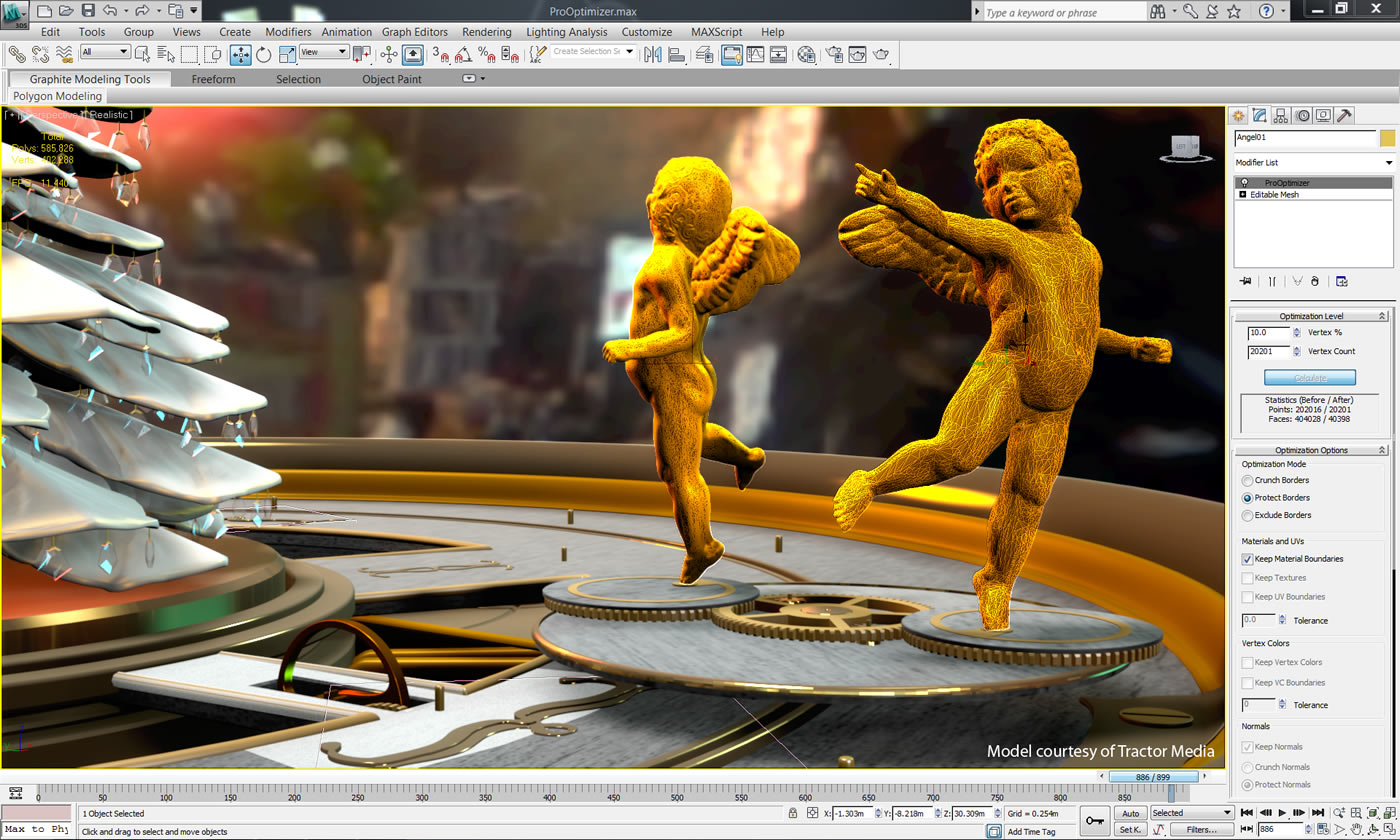Select the Exclude Borders option
This screenshot has width=1400, height=840.
point(1247,515)
